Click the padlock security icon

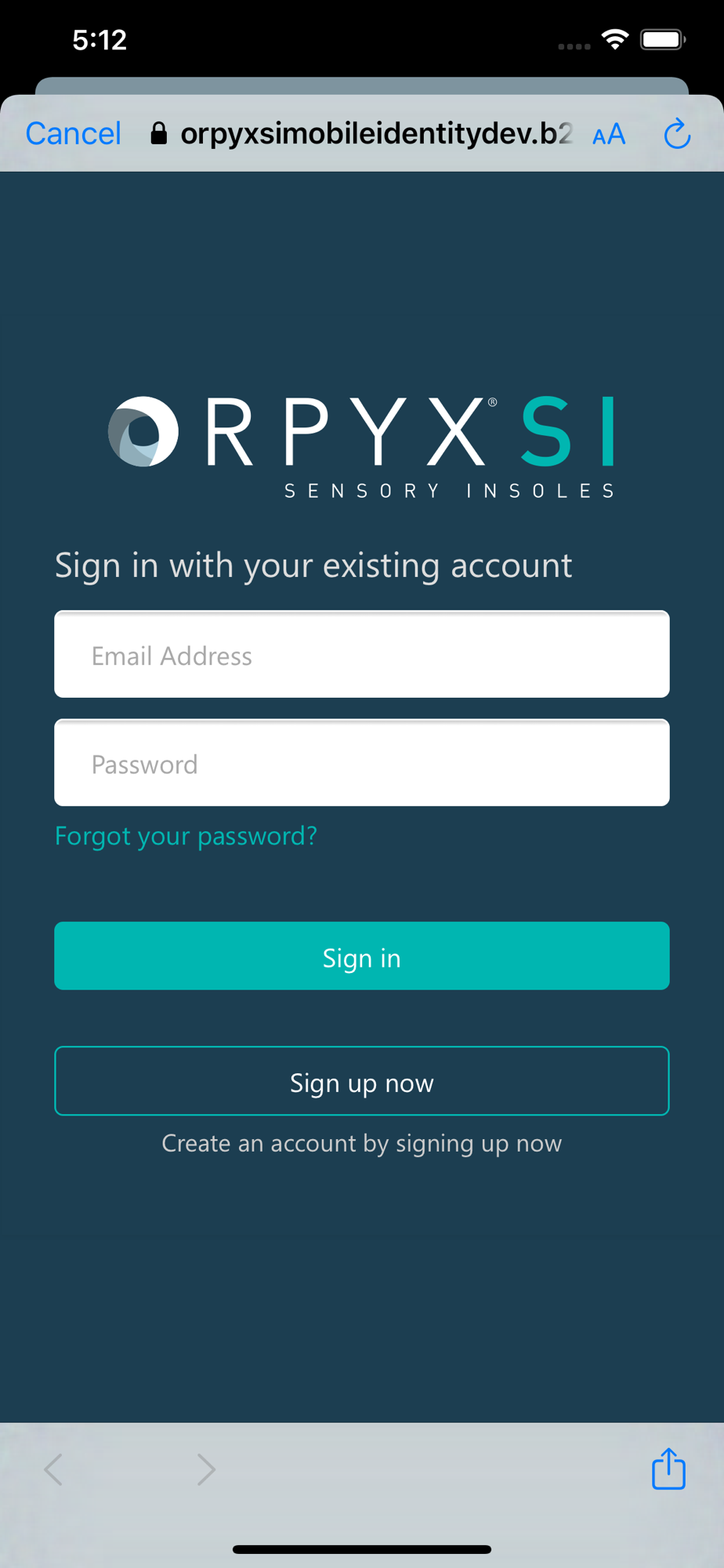tap(159, 133)
